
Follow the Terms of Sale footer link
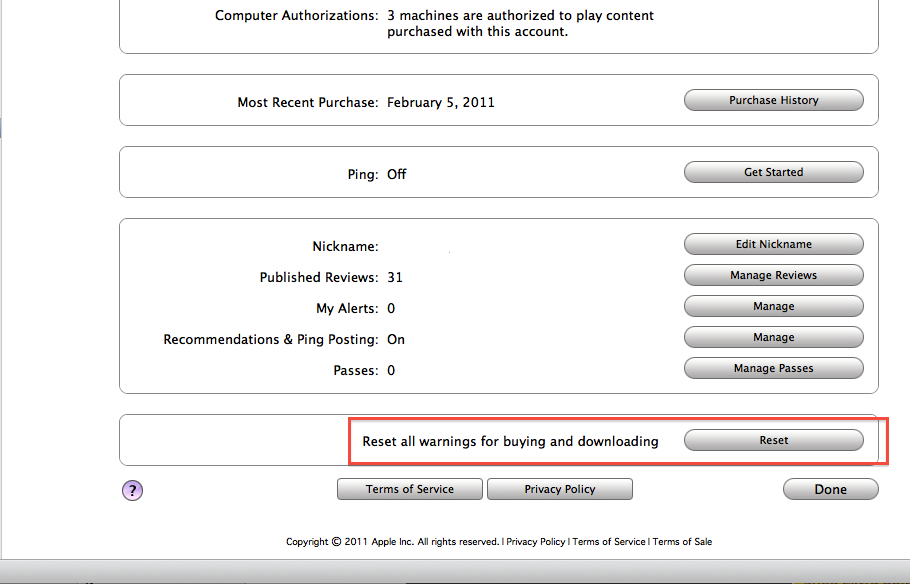[x=682, y=542]
